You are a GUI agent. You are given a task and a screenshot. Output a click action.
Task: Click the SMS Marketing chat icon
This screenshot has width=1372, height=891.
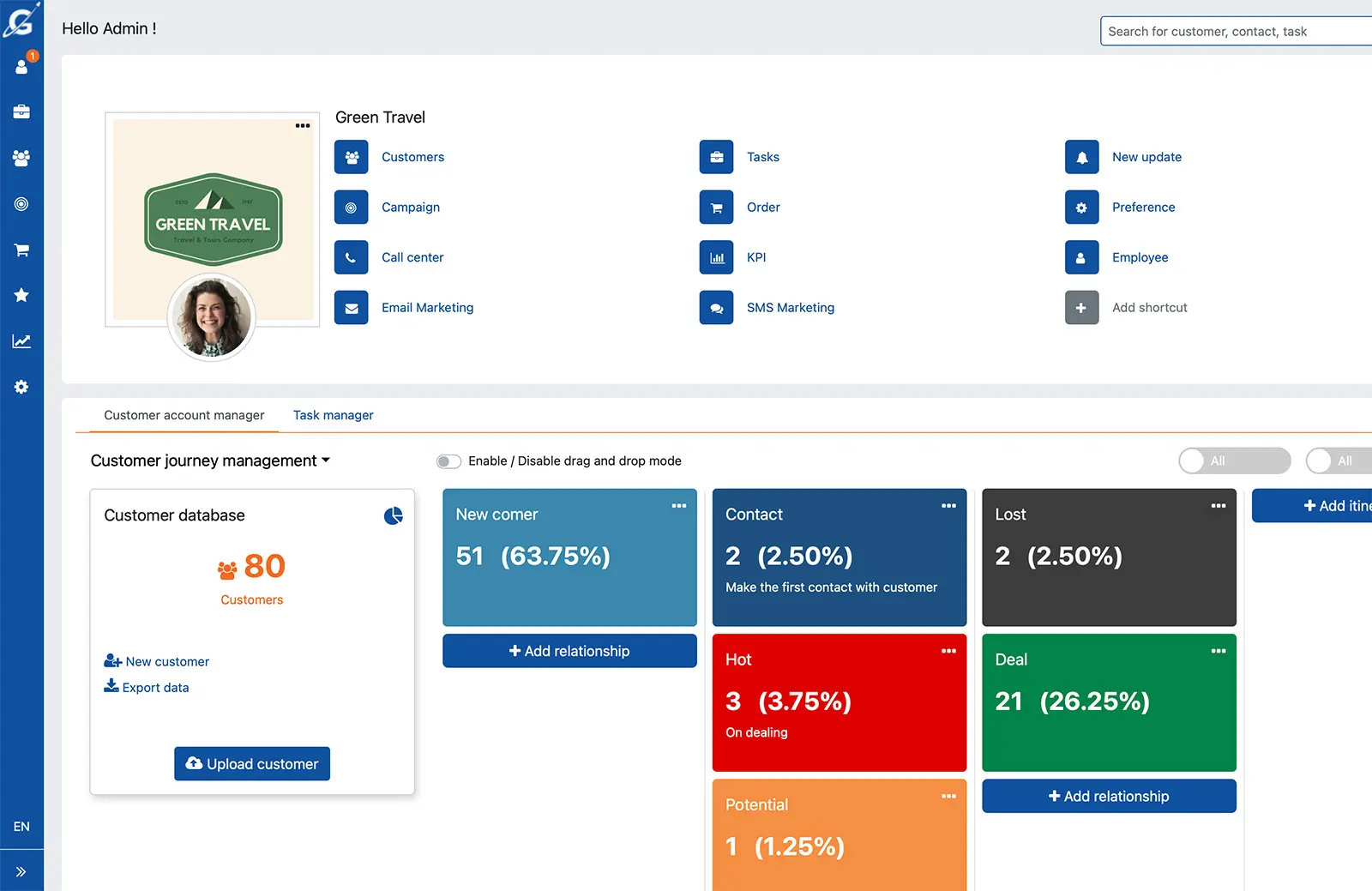point(717,307)
